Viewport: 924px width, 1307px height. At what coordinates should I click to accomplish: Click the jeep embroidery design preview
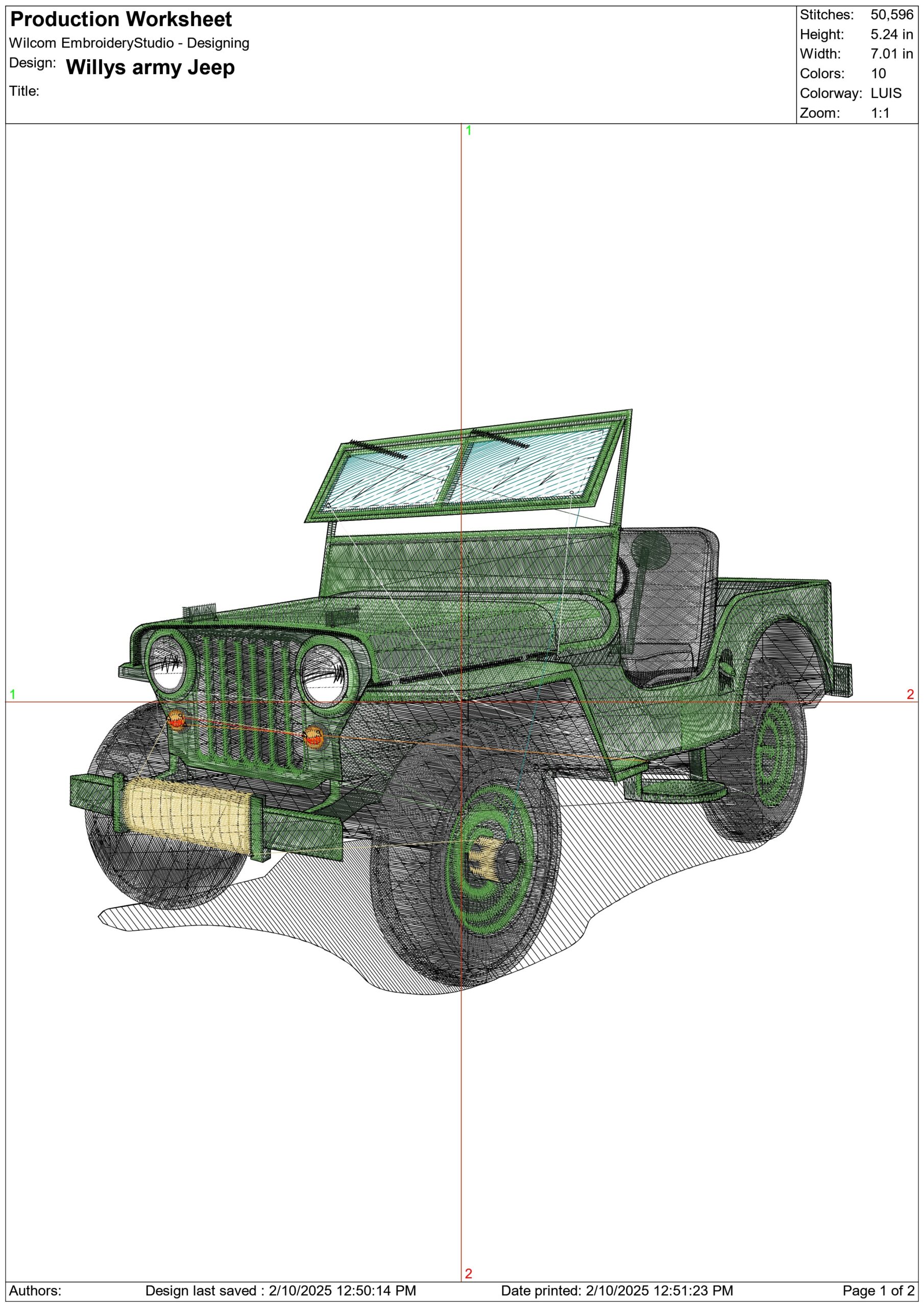coord(461,701)
